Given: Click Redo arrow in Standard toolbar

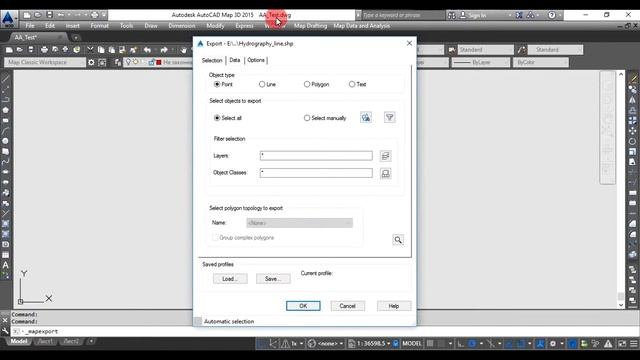Looking at the screenshot, I should click(x=164, y=50).
